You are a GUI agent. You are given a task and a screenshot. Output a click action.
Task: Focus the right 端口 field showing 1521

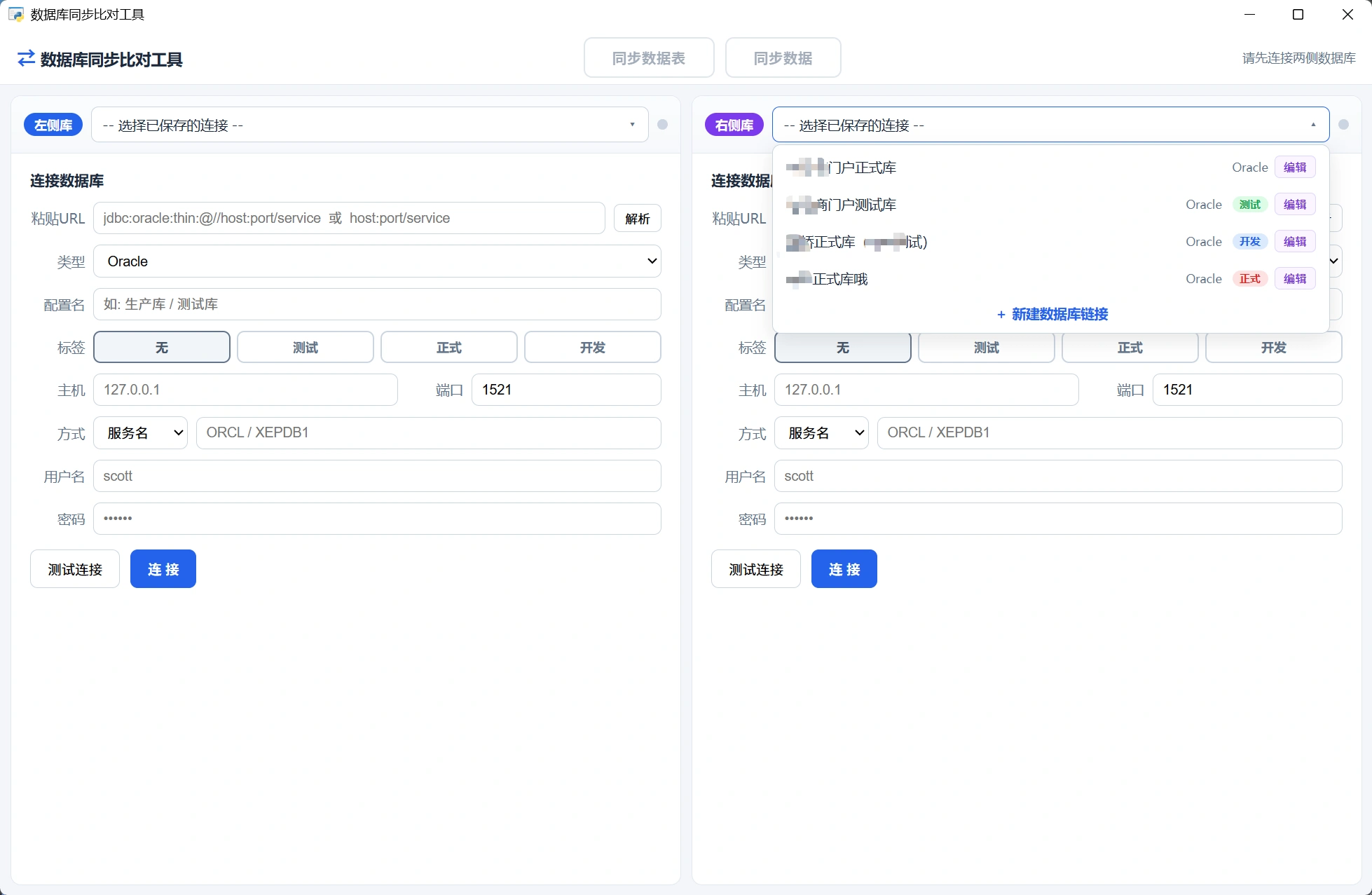pyautogui.click(x=1247, y=390)
